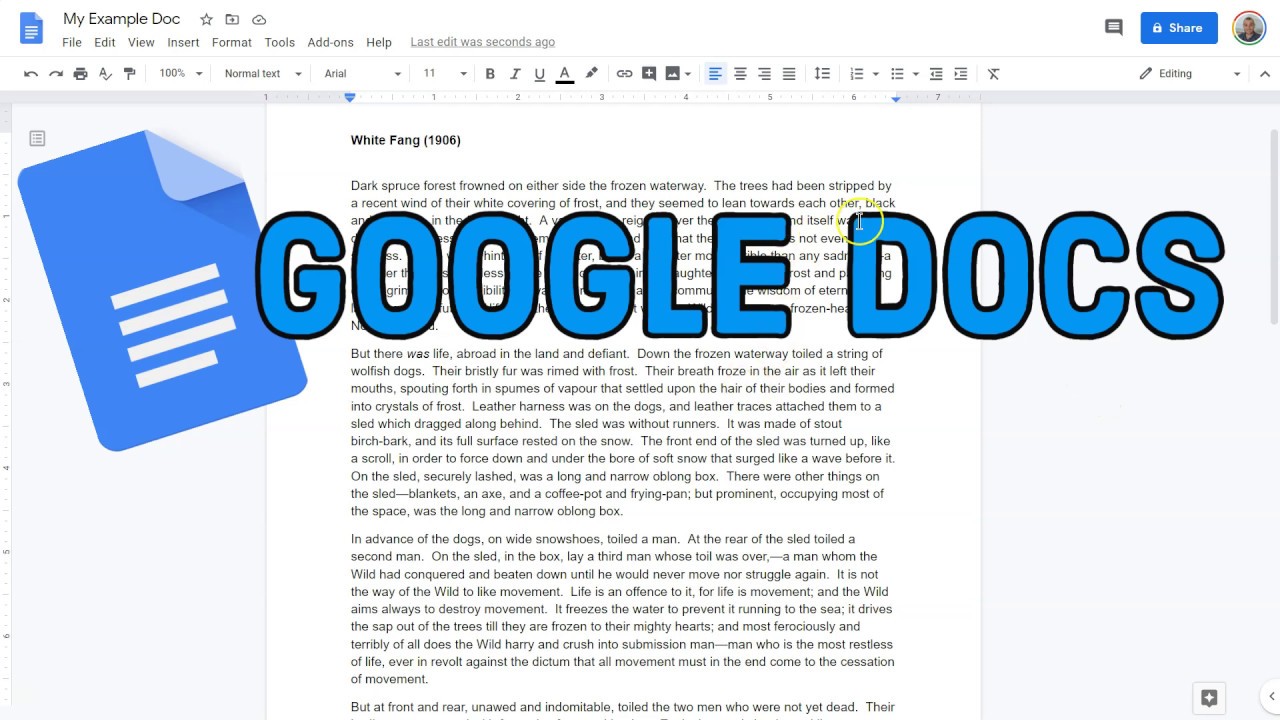The height and width of the screenshot is (720, 1280).
Task: Rename the My Example Doc title
Action: [122, 19]
